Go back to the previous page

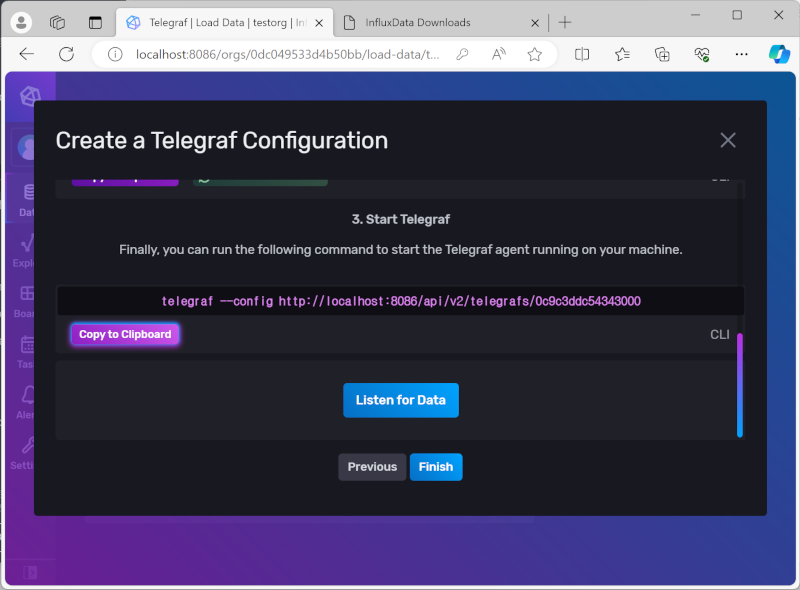pyautogui.click(x=27, y=54)
